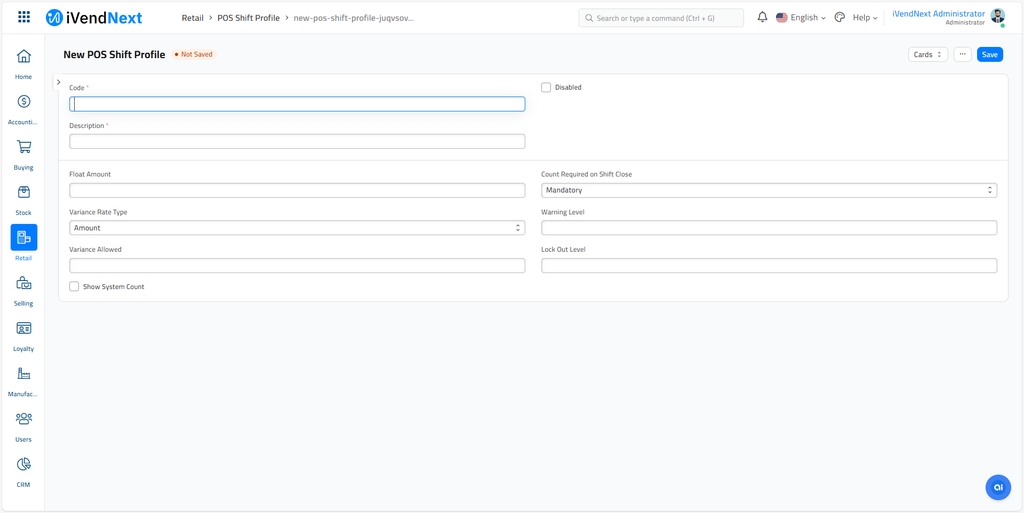
Task: Open the English language selector
Action: coord(802,18)
